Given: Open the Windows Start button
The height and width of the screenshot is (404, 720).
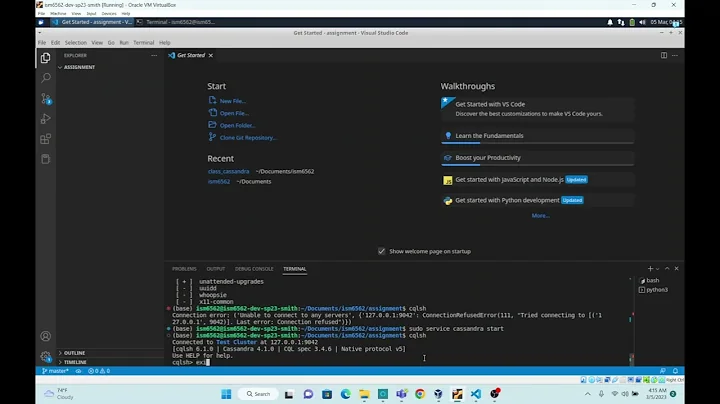Looking at the screenshot, I should pos(226,394).
